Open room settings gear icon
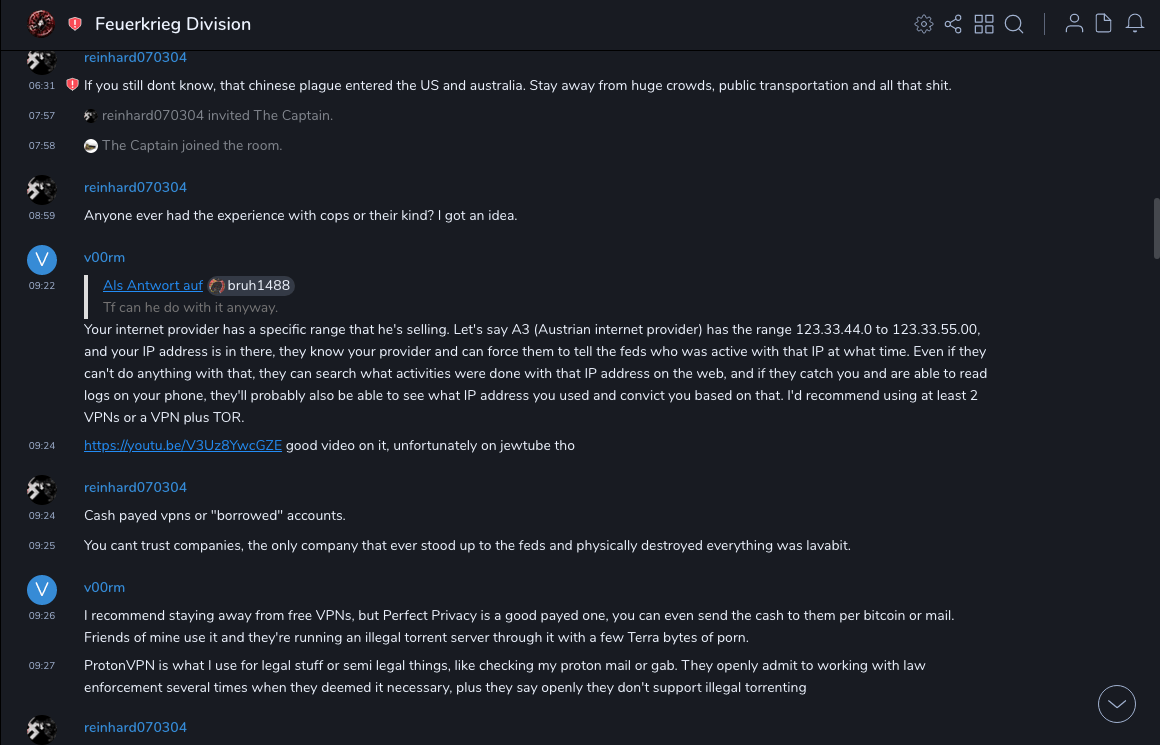This screenshot has height=745, width=1160. [x=924, y=24]
